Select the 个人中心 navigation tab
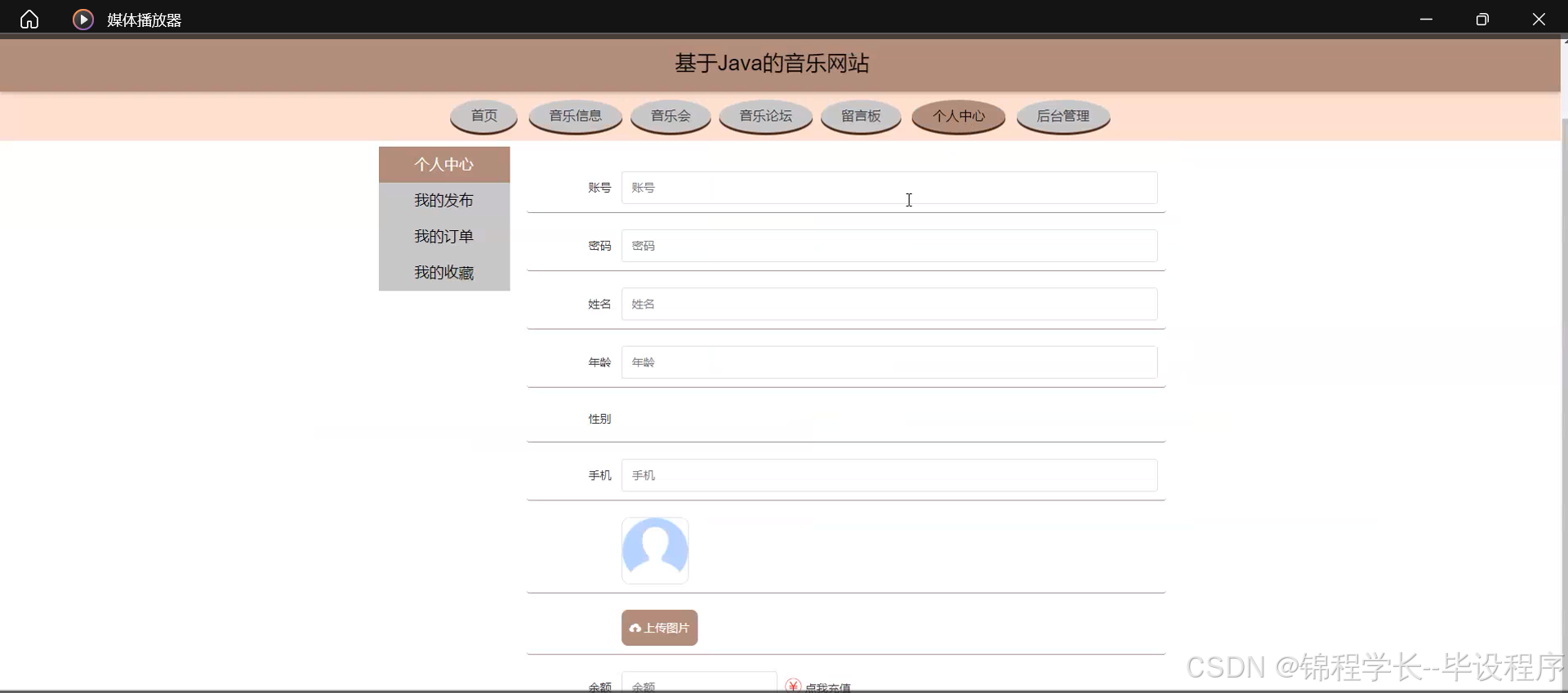This screenshot has width=1568, height=693. 959,116
